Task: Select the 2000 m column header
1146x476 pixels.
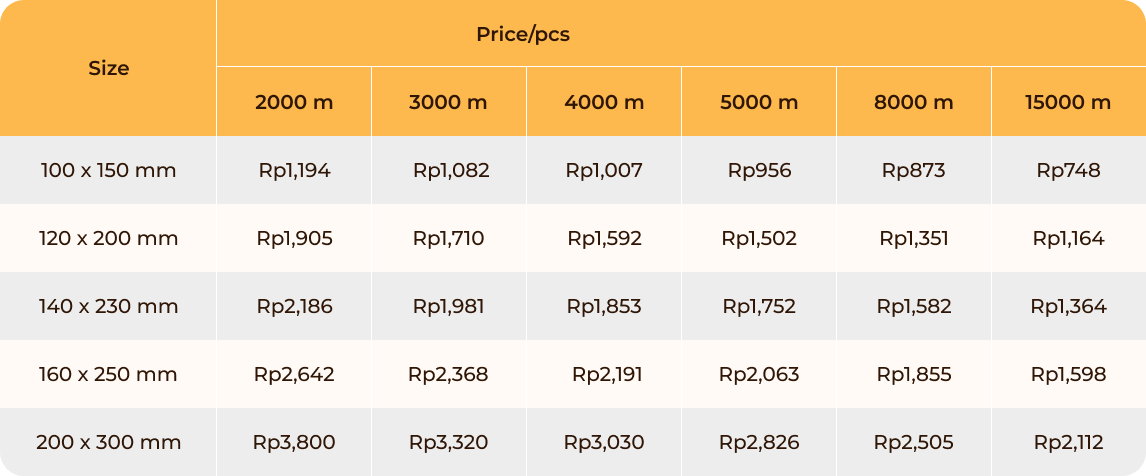Action: coord(294,102)
